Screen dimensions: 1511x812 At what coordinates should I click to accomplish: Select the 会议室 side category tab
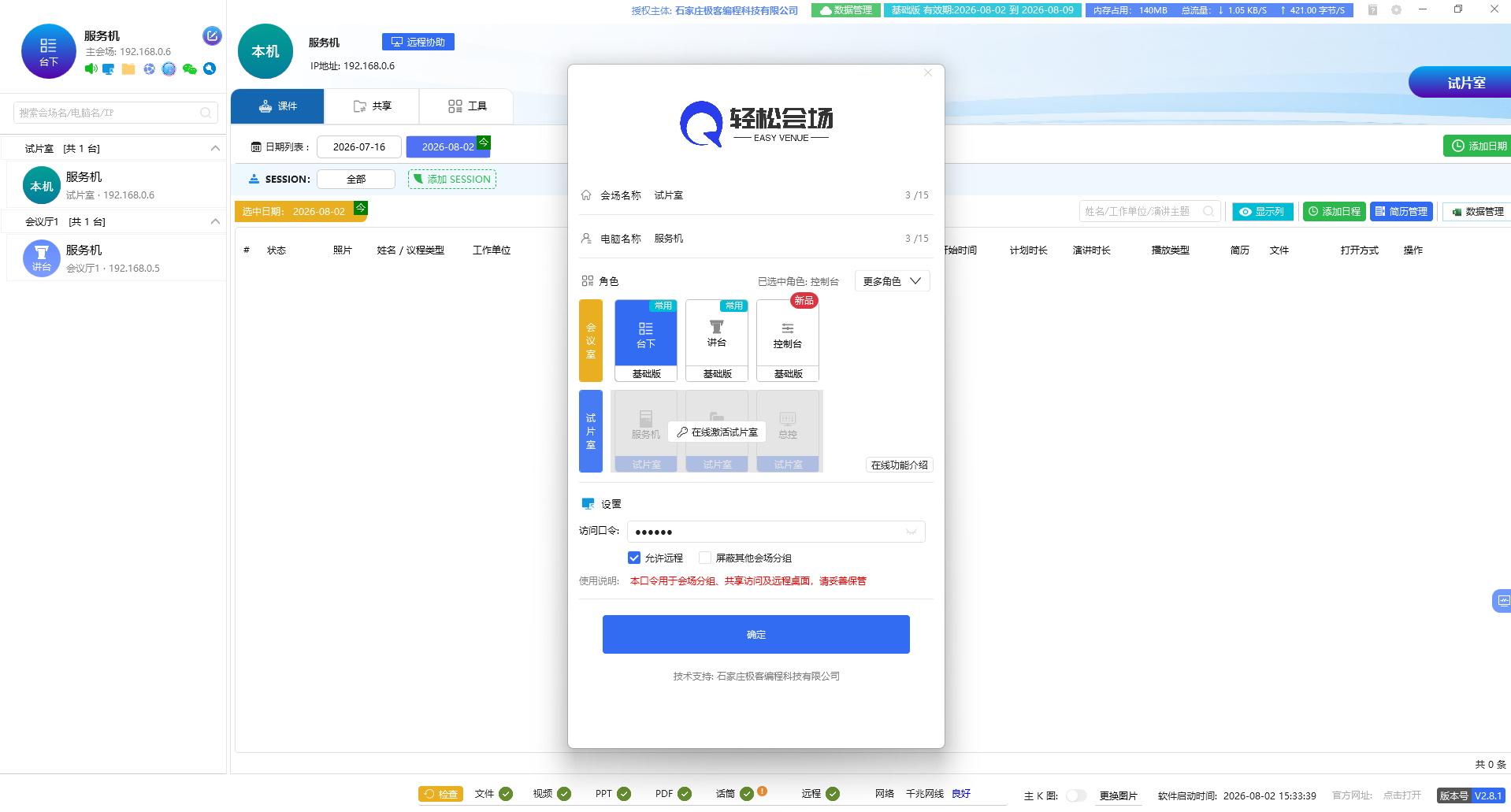click(591, 341)
